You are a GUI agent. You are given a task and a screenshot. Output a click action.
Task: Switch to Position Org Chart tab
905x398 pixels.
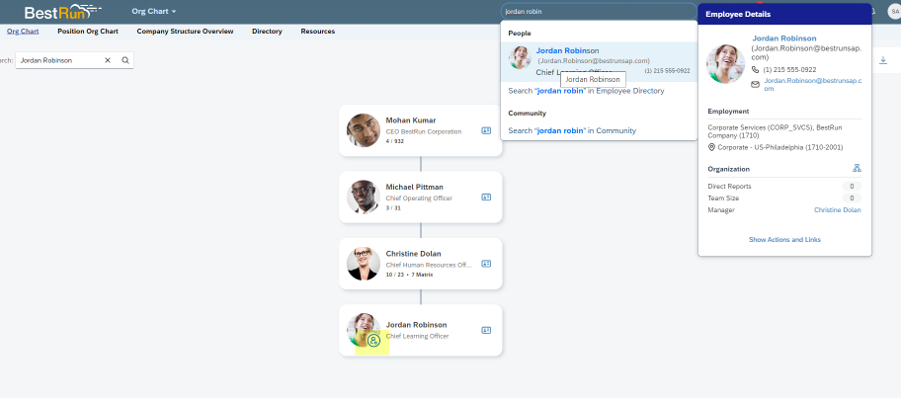tap(88, 31)
